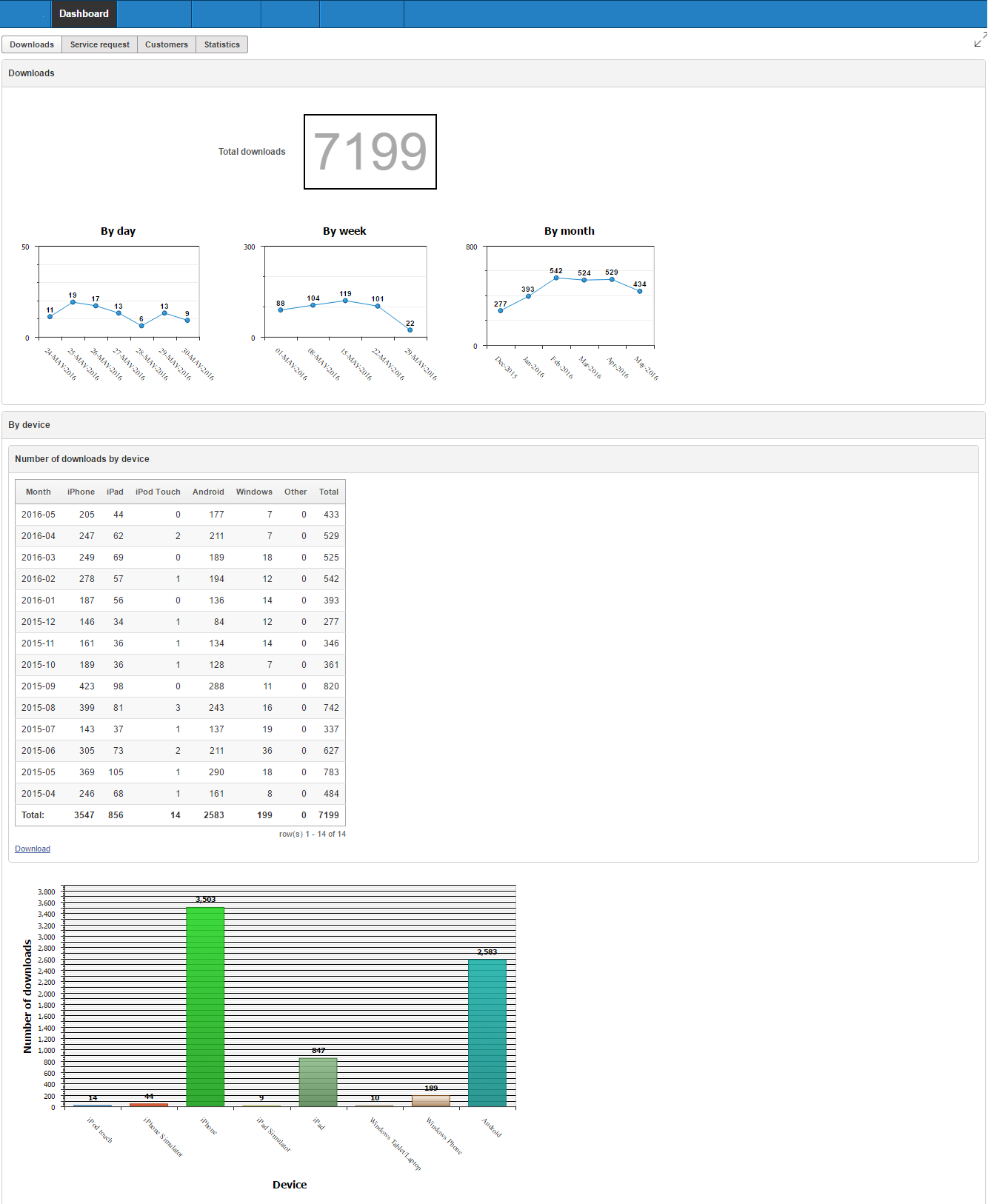Screen dimensions: 988x1204
Task: Click the Device axis label
Action: tap(290, 1185)
